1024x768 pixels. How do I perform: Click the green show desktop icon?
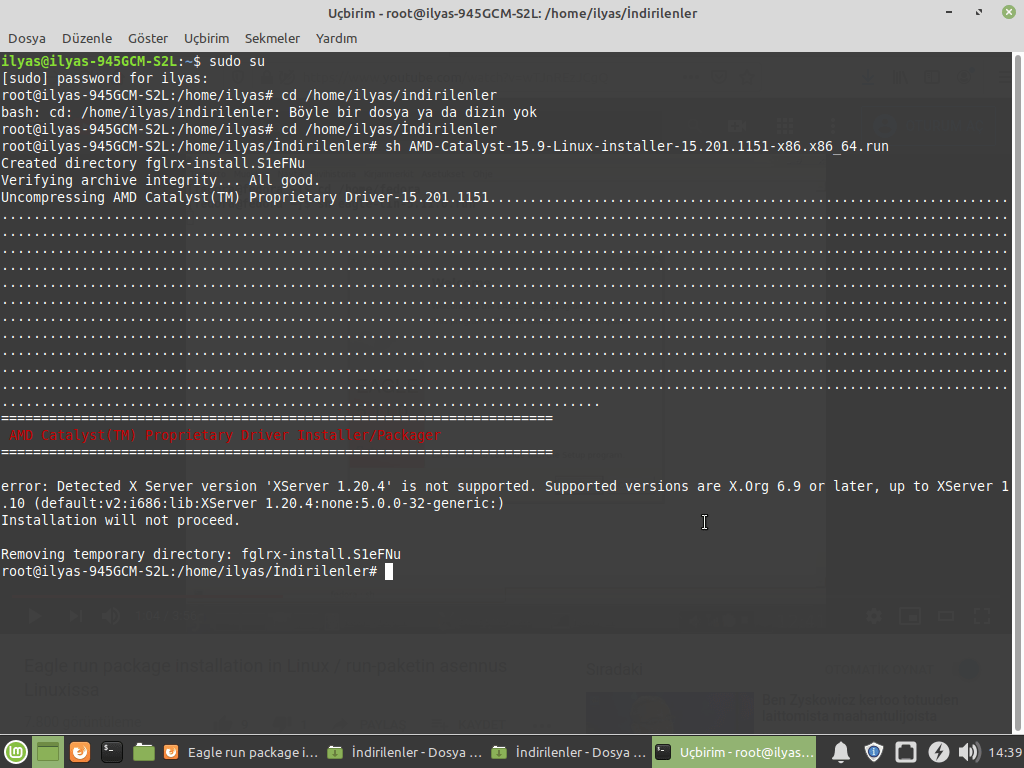(x=48, y=752)
